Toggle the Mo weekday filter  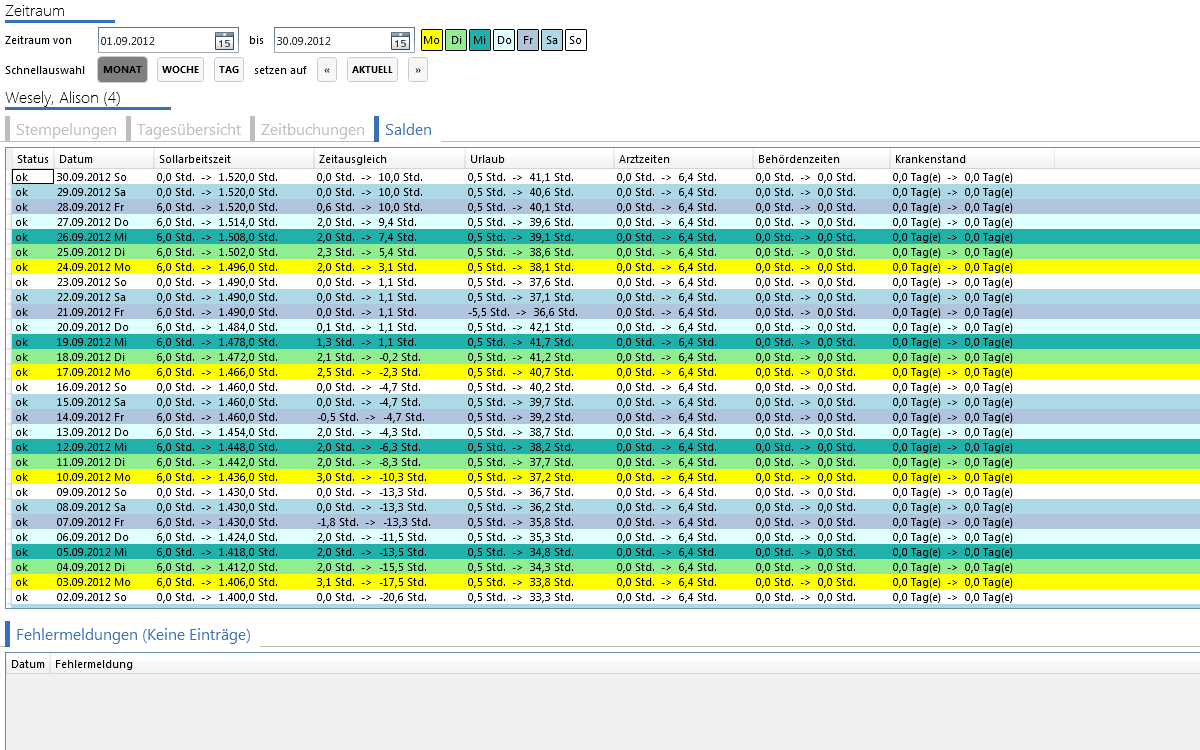(x=431, y=40)
